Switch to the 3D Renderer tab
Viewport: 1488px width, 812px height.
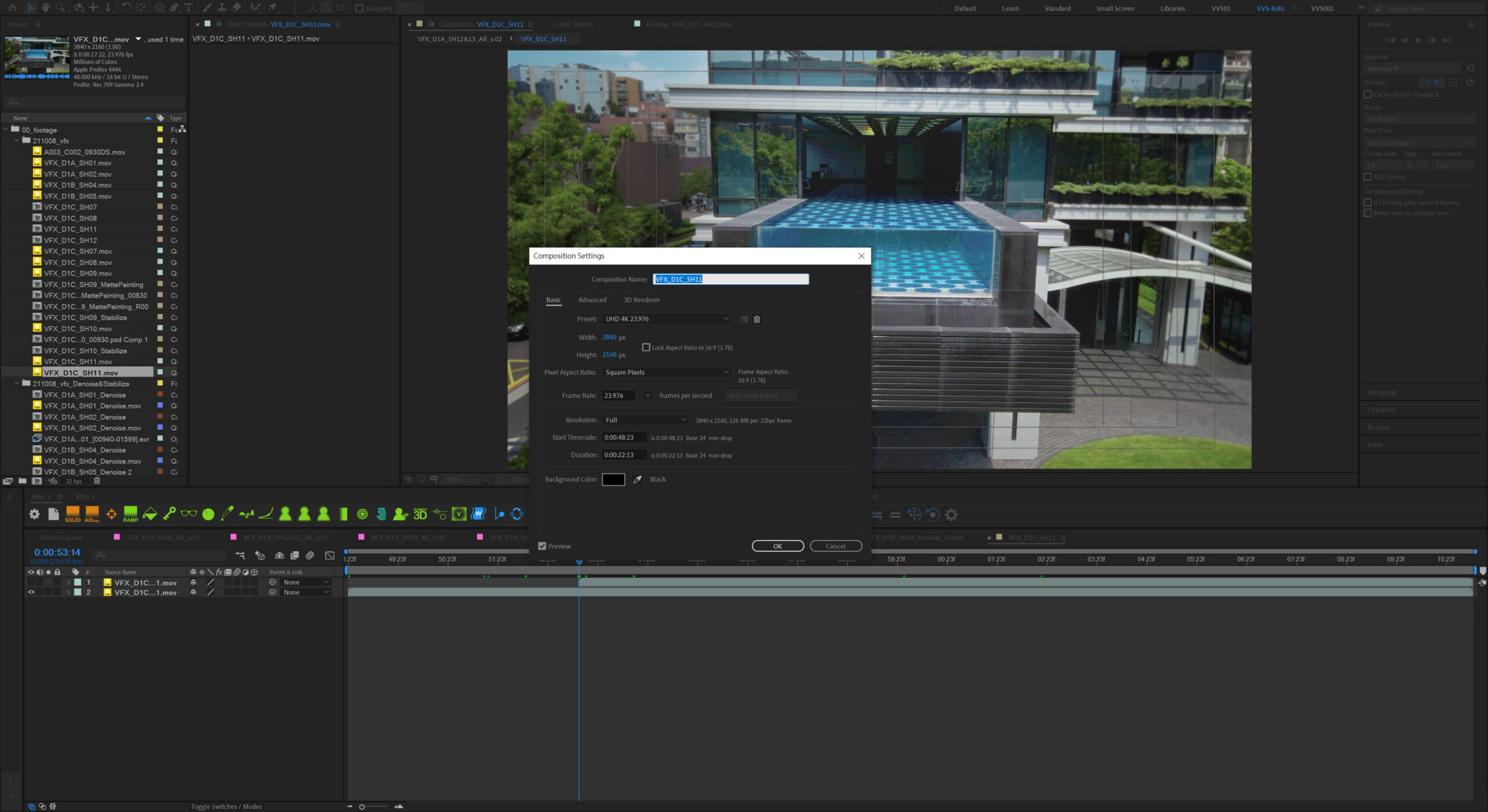click(641, 300)
